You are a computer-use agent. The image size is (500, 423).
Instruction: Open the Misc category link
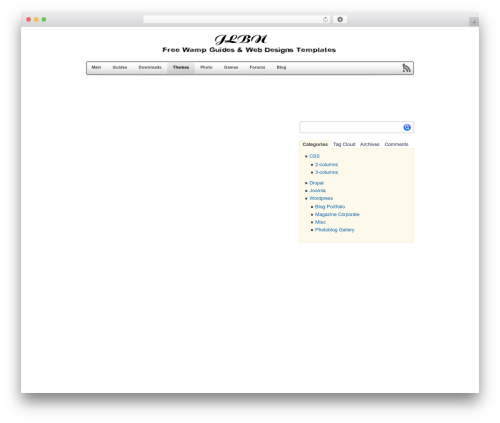coord(320,222)
